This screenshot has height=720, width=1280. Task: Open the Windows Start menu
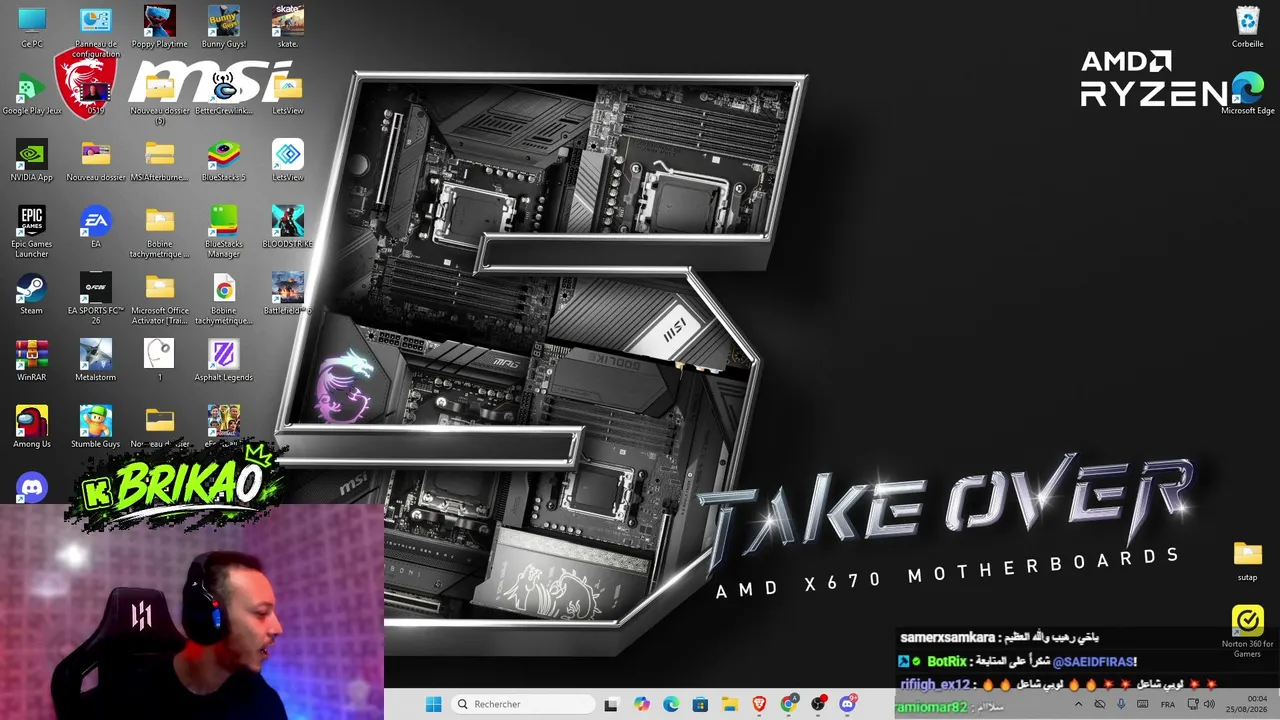click(433, 704)
